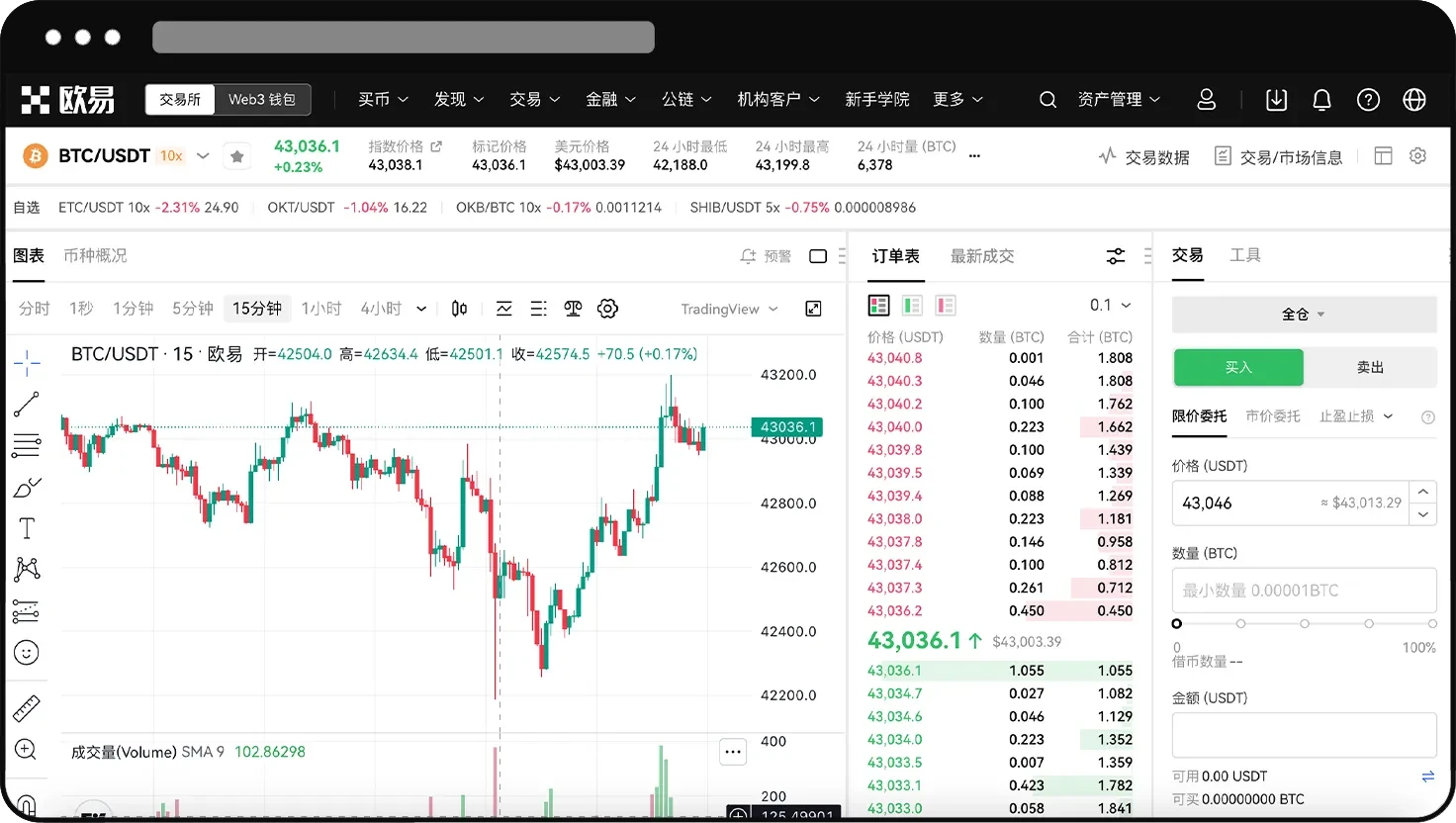Screen dimensions: 1456x823
Task: Select the crosshair cursor tool
Action: point(27,363)
